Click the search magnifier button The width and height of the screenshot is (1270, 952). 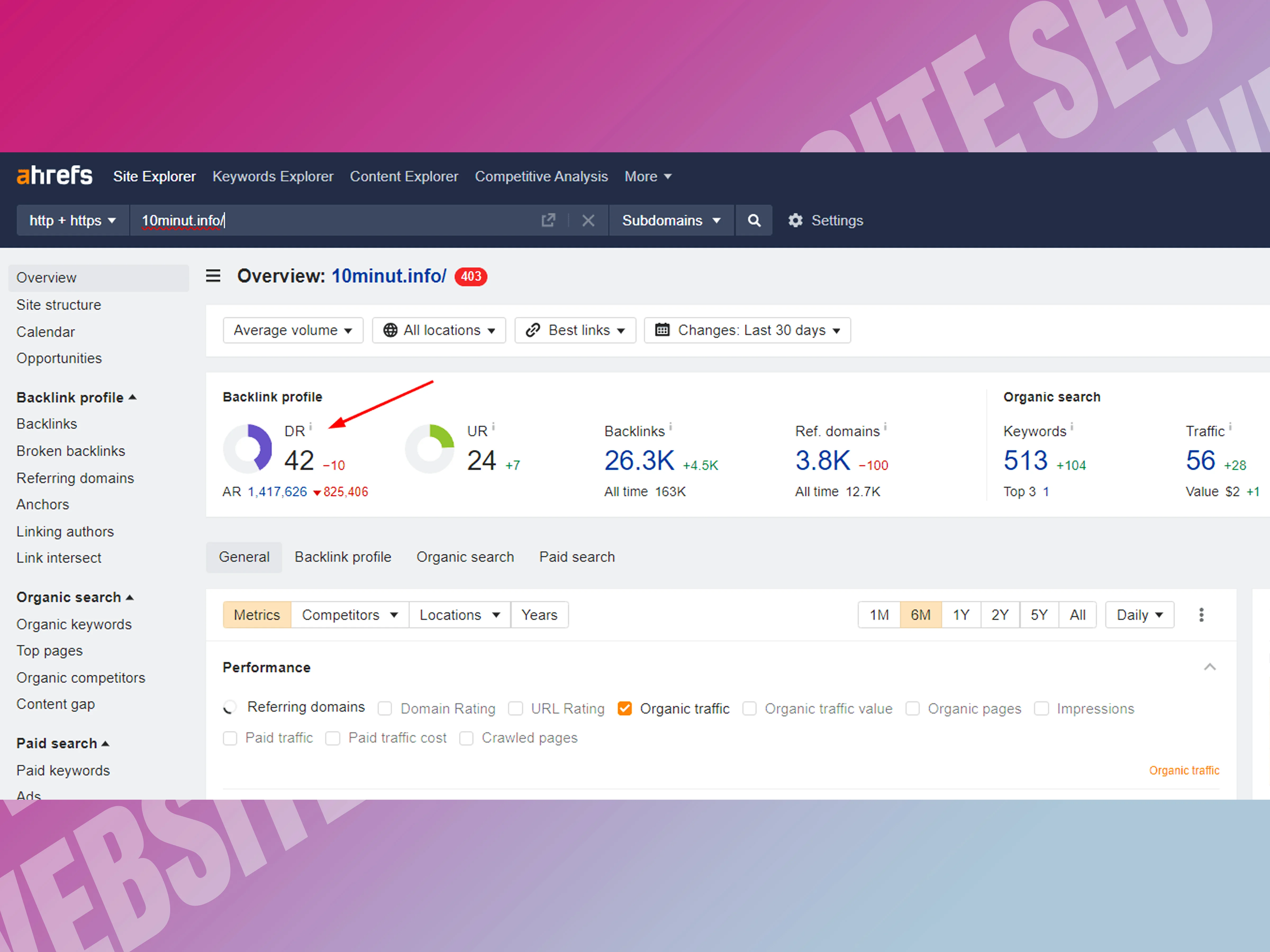pyautogui.click(x=753, y=220)
